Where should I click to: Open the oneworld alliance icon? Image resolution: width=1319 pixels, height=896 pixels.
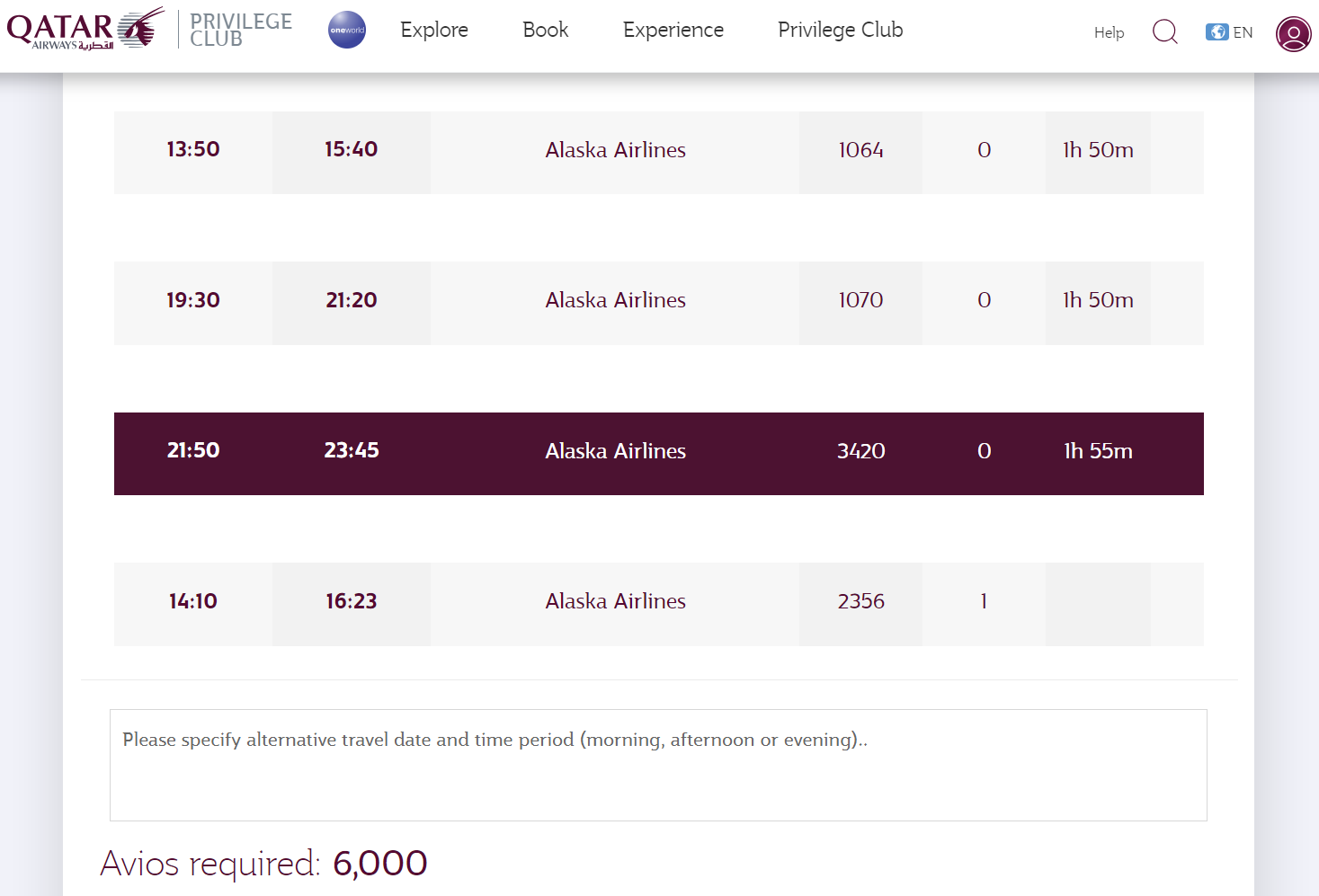point(347,30)
